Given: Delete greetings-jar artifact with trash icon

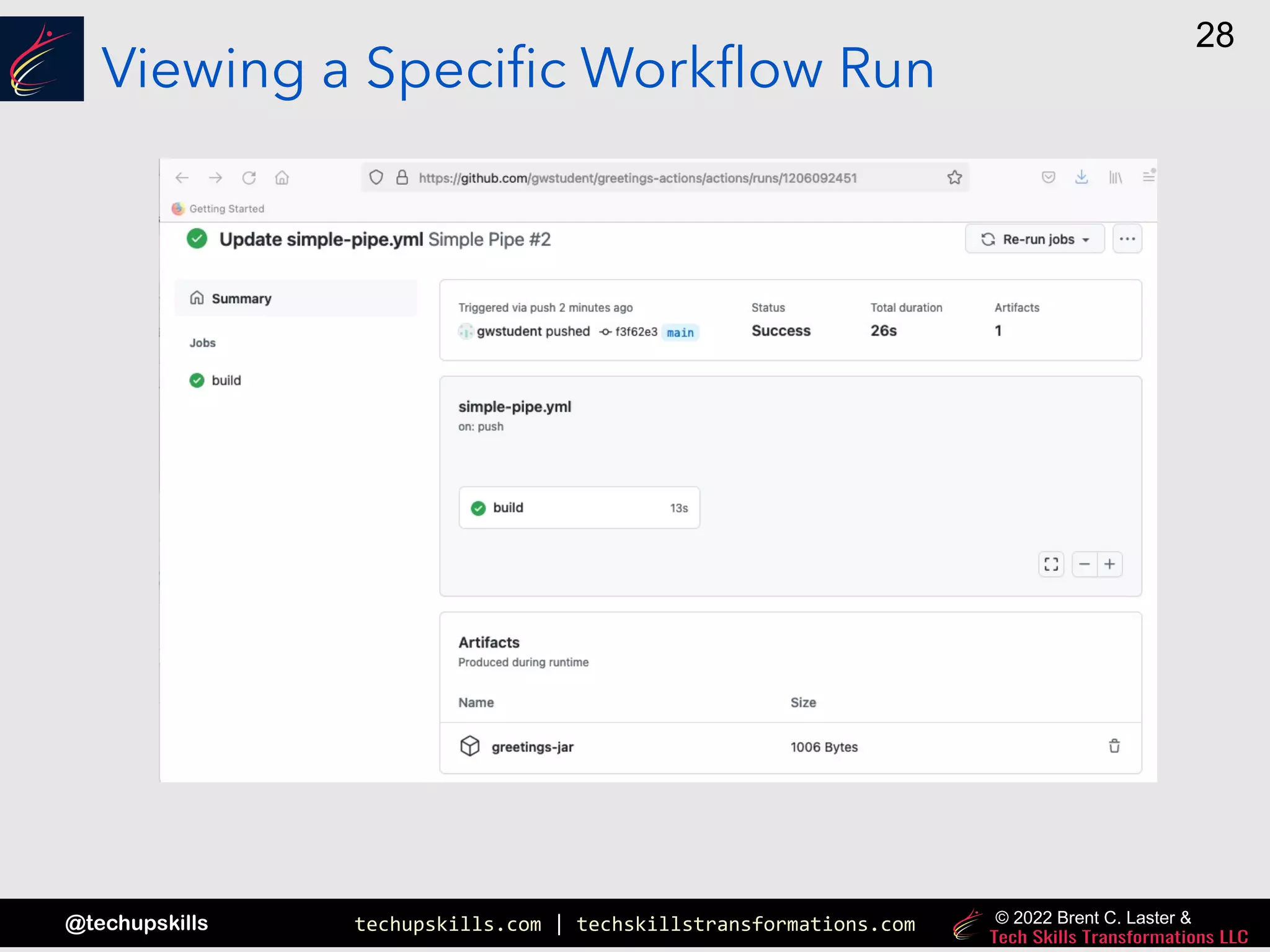Looking at the screenshot, I should pos(1114,746).
